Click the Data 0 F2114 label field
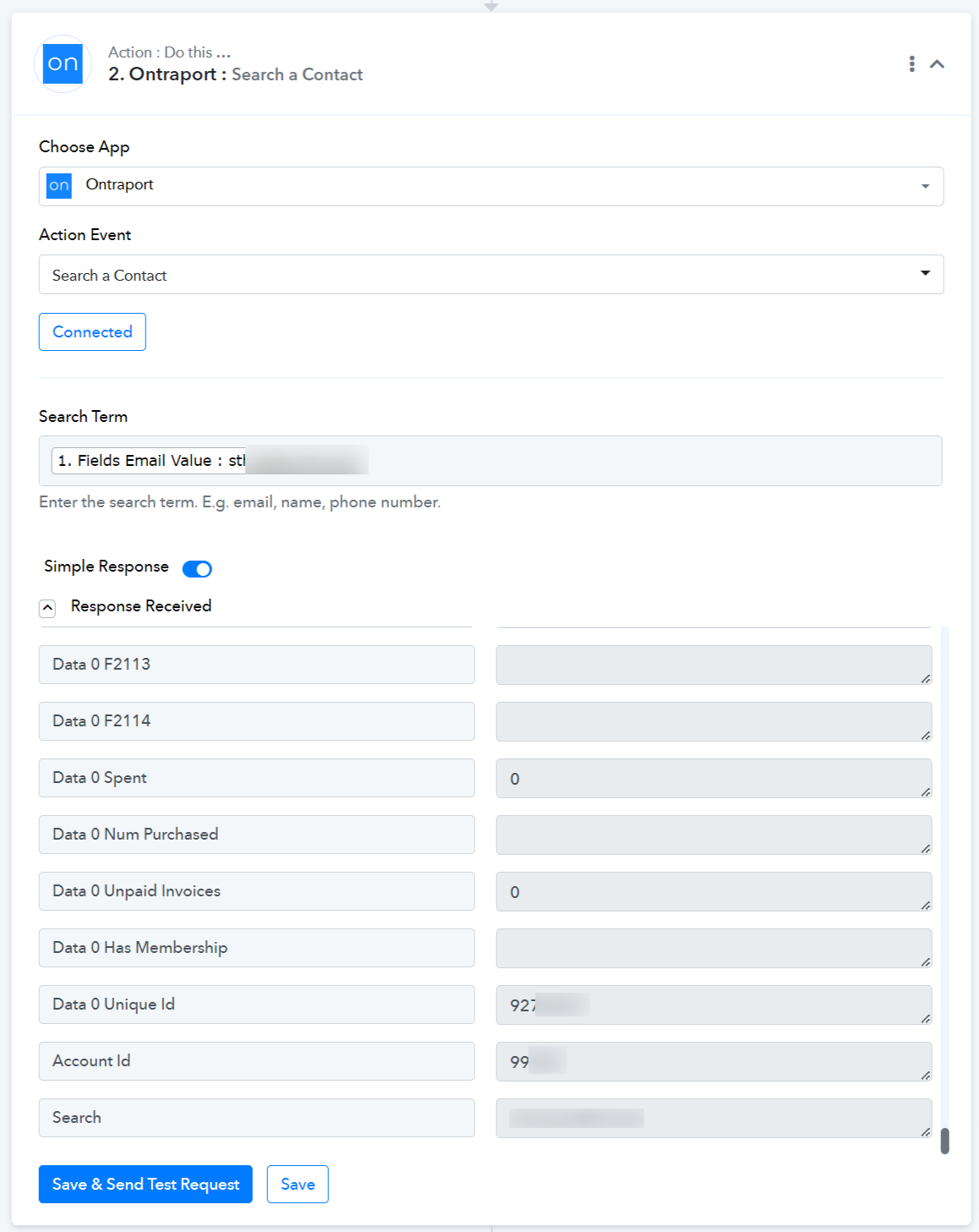The height and width of the screenshot is (1232, 979). [256, 721]
